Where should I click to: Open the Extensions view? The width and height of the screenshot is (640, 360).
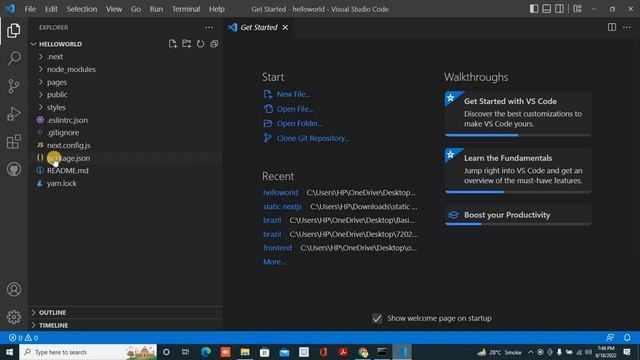pyautogui.click(x=13, y=141)
